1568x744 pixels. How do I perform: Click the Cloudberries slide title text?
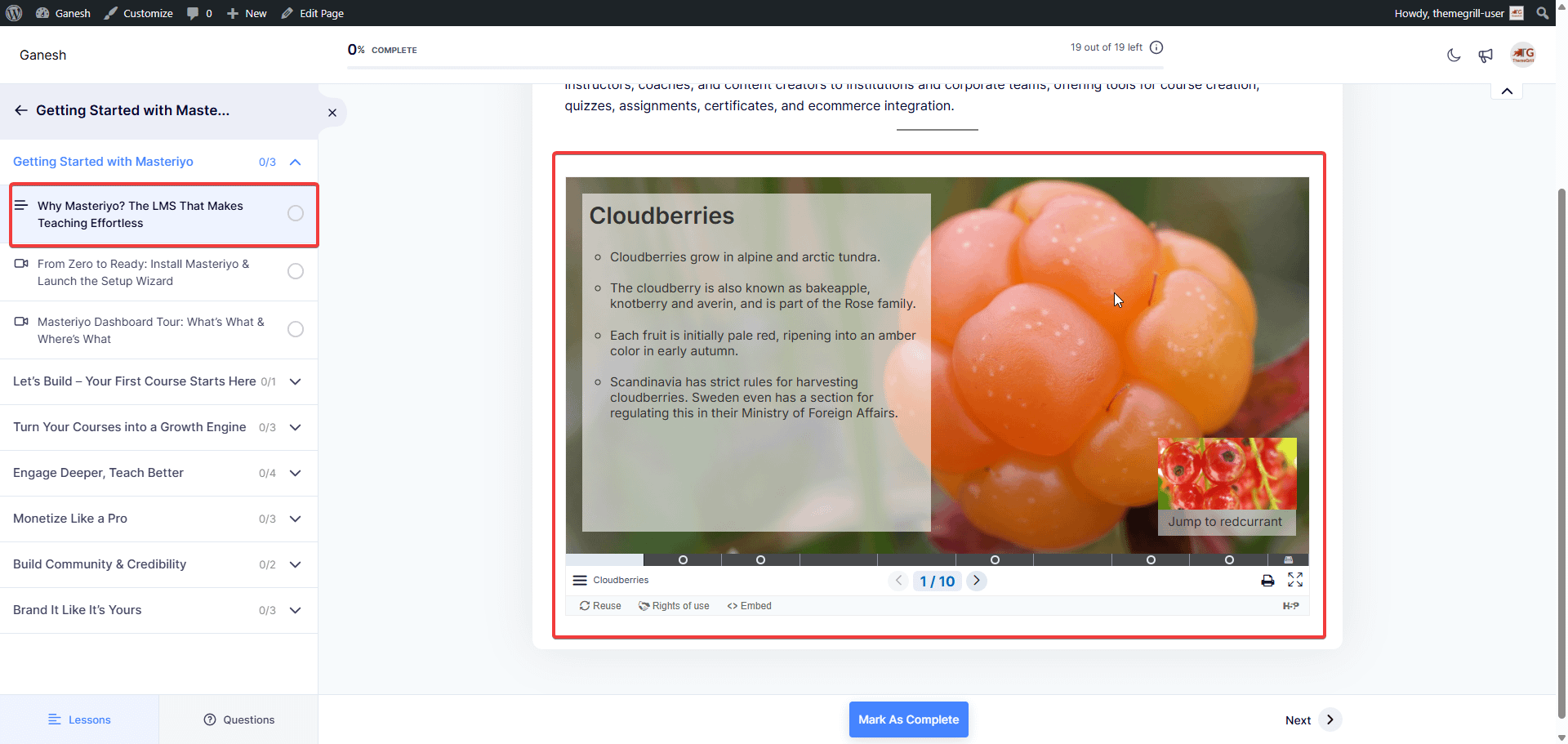661,216
